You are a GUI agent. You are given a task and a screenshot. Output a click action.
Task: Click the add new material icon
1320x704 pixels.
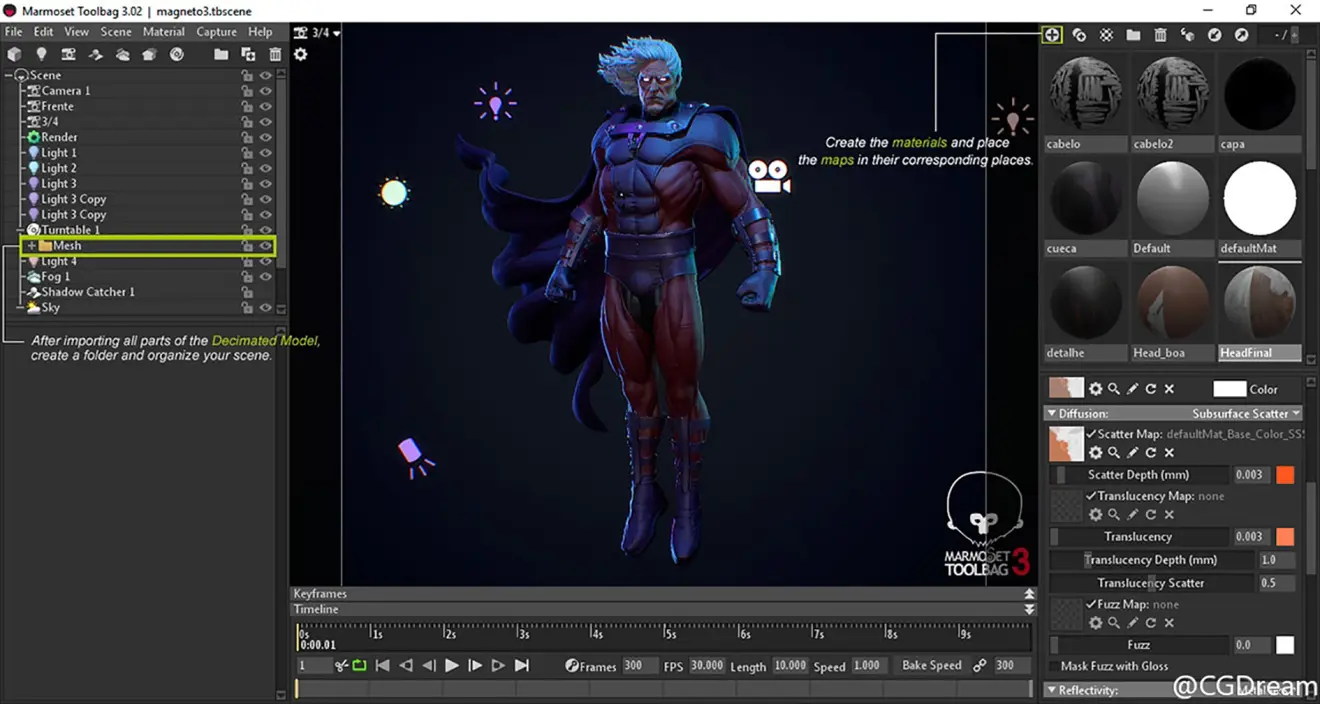1052,35
